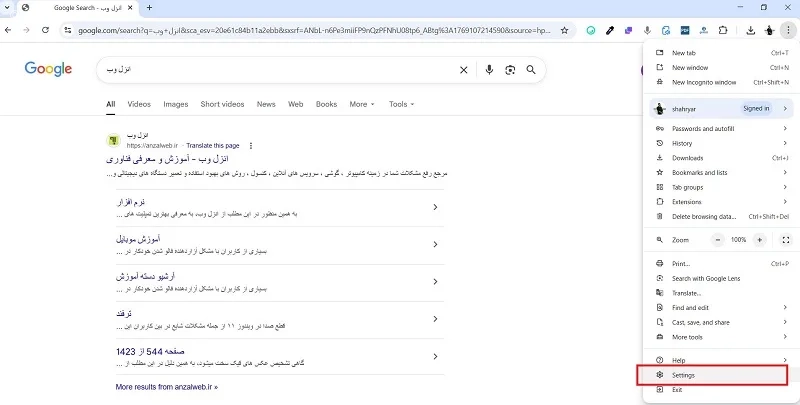Activate the eyedropper color picker extension
This screenshot has height=405, width=800.
point(610,31)
